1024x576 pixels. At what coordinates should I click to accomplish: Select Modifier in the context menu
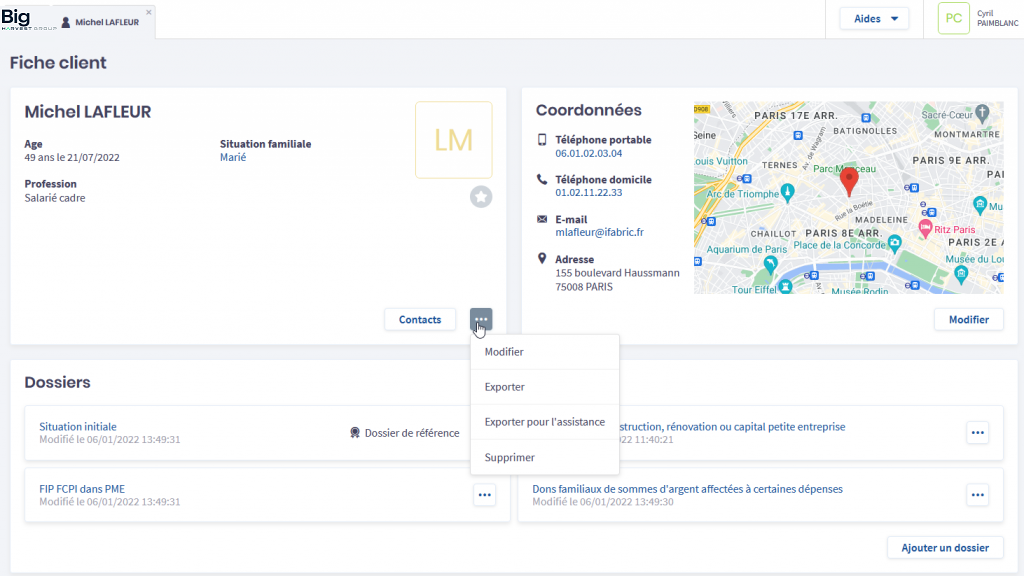coord(504,352)
